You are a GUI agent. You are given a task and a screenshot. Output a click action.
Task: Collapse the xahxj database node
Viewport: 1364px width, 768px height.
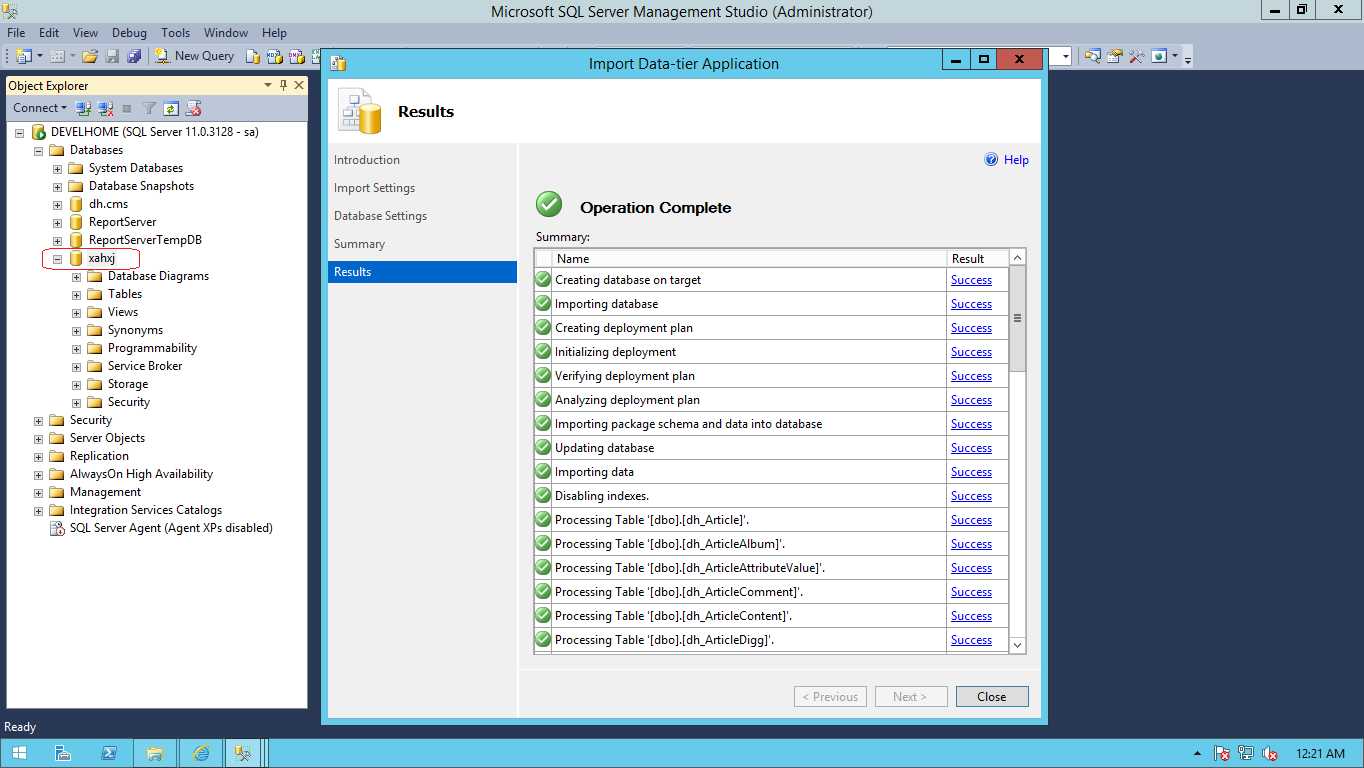[57, 258]
